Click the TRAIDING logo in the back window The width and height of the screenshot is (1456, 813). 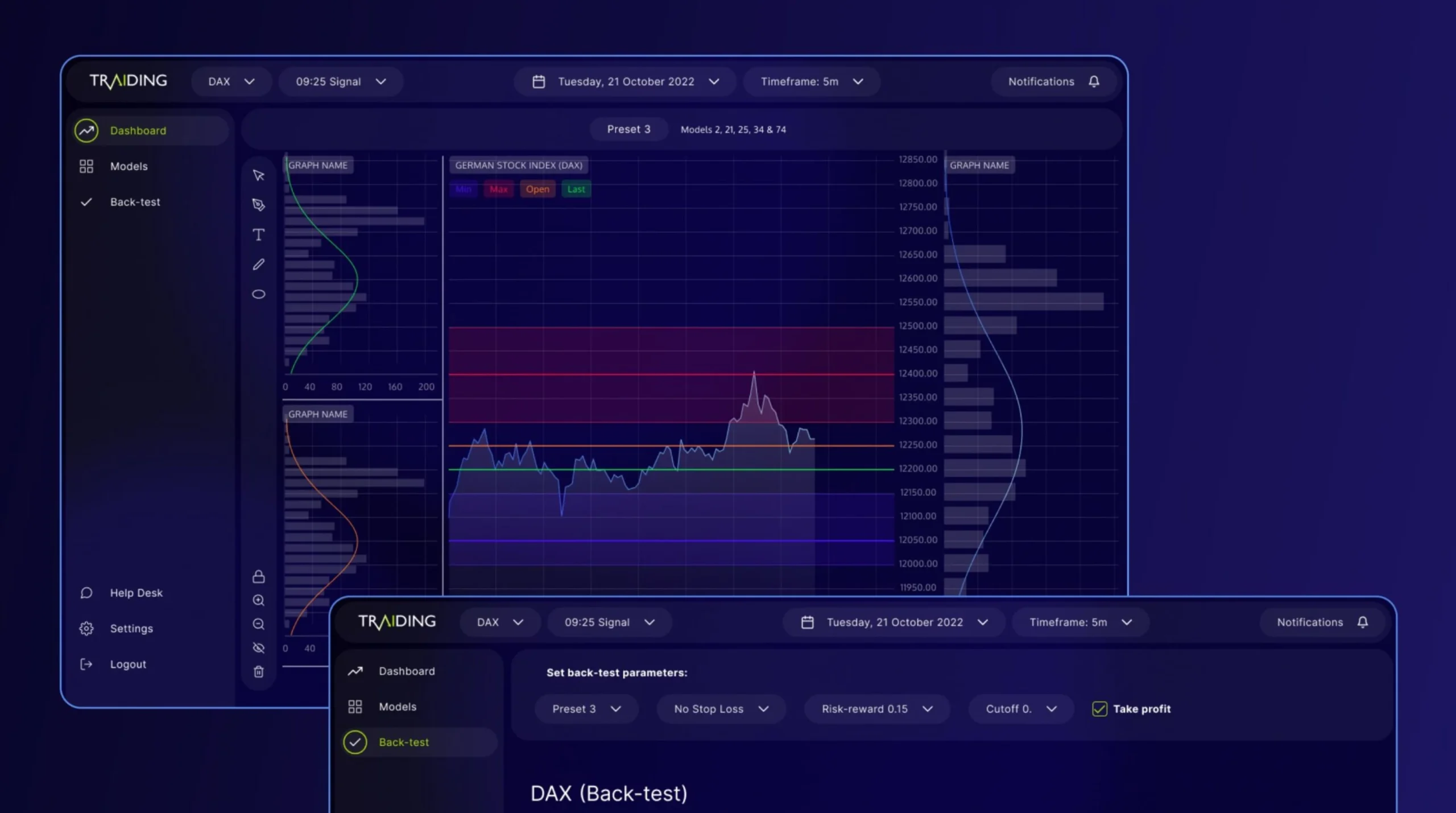click(129, 81)
